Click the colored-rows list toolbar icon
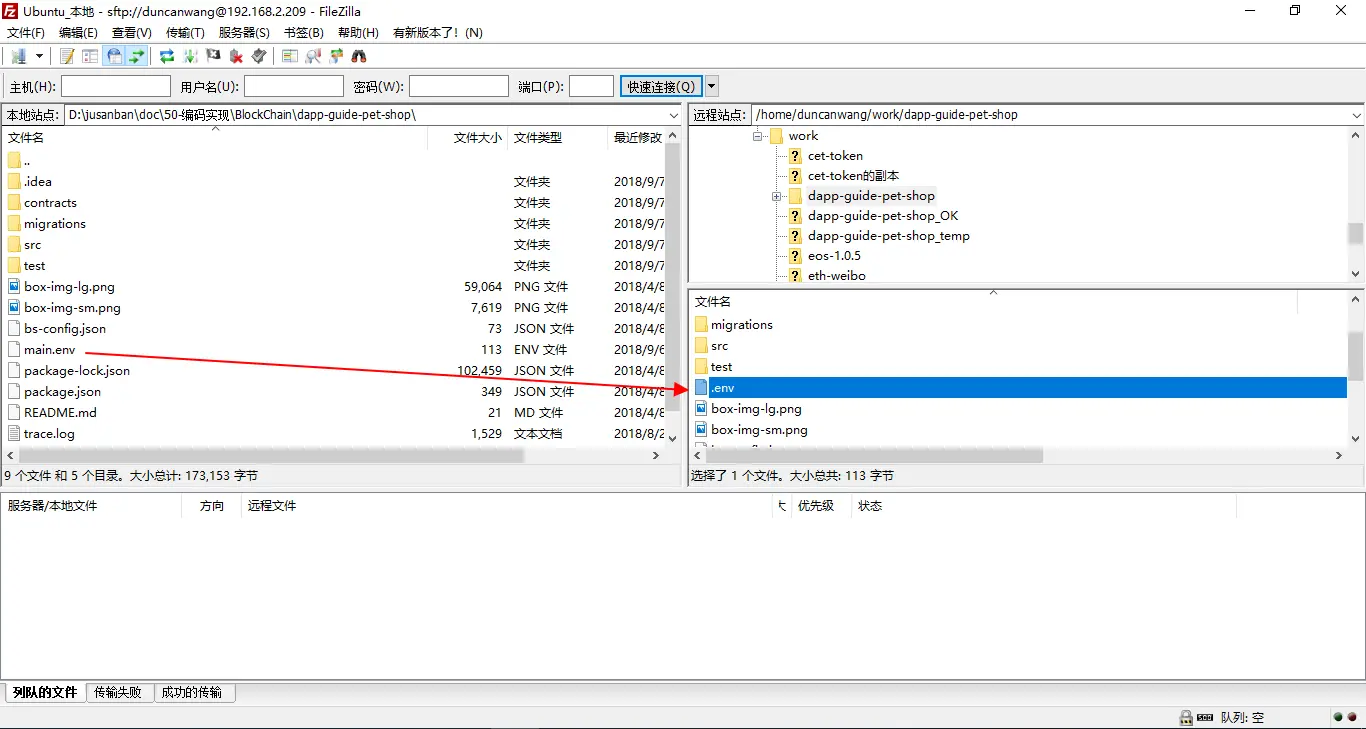1366x729 pixels. coord(290,56)
